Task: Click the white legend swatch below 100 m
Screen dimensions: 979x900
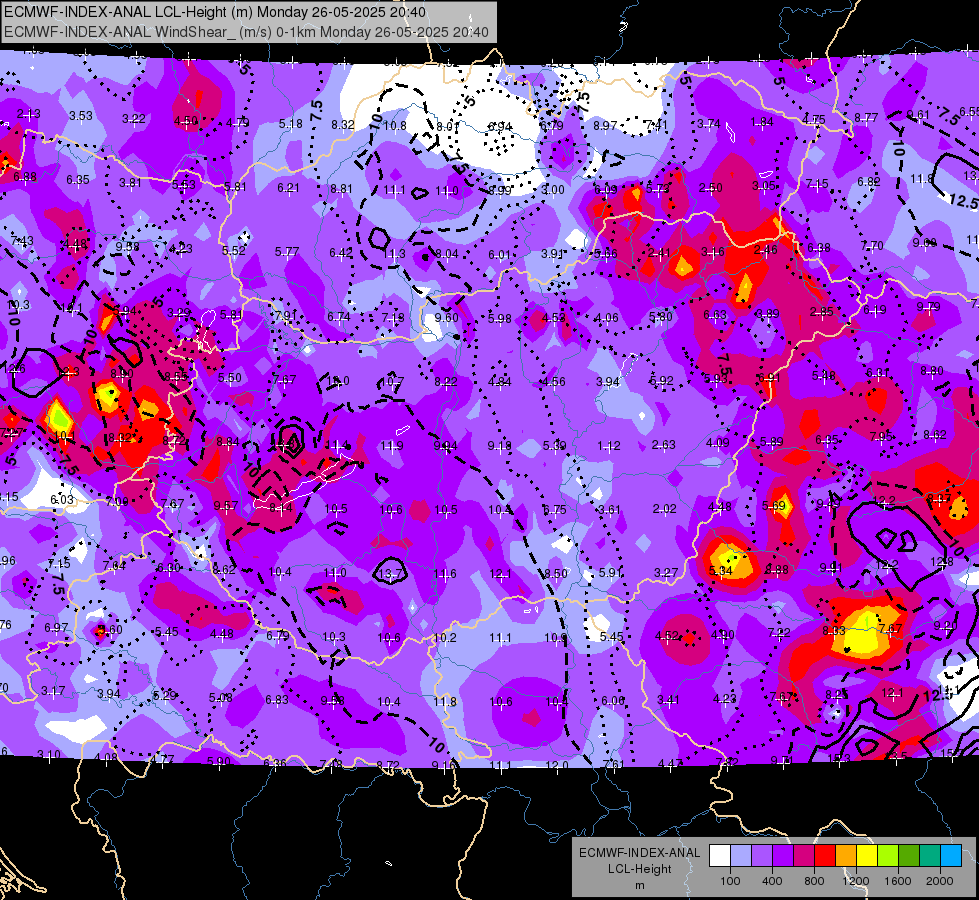Action: coord(719,856)
